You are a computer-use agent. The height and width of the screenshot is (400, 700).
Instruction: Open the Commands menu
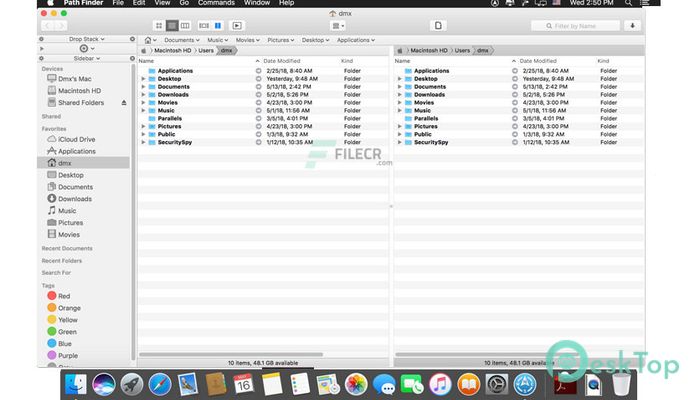point(216,3)
